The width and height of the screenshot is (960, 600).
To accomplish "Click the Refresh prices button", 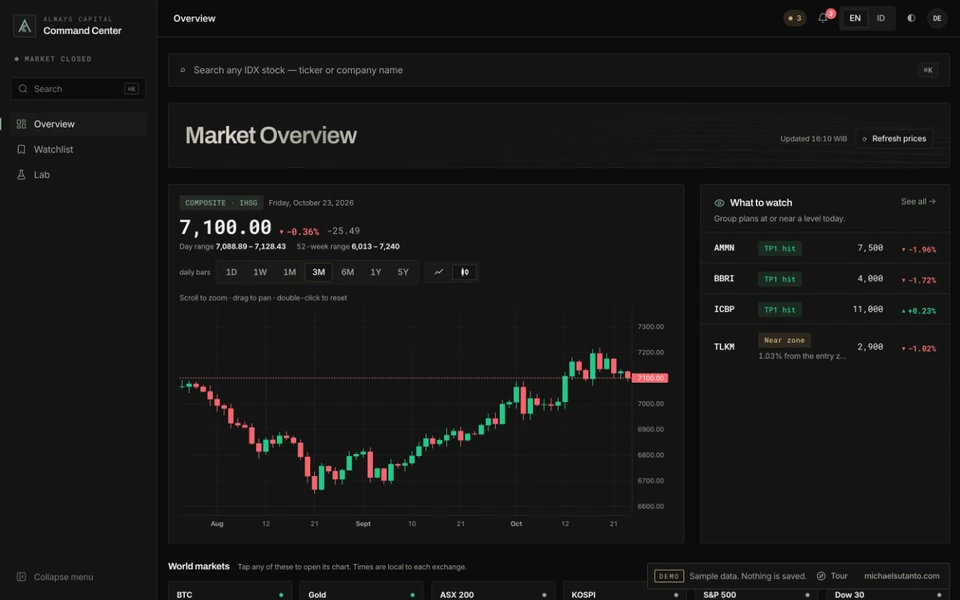I will coord(894,139).
